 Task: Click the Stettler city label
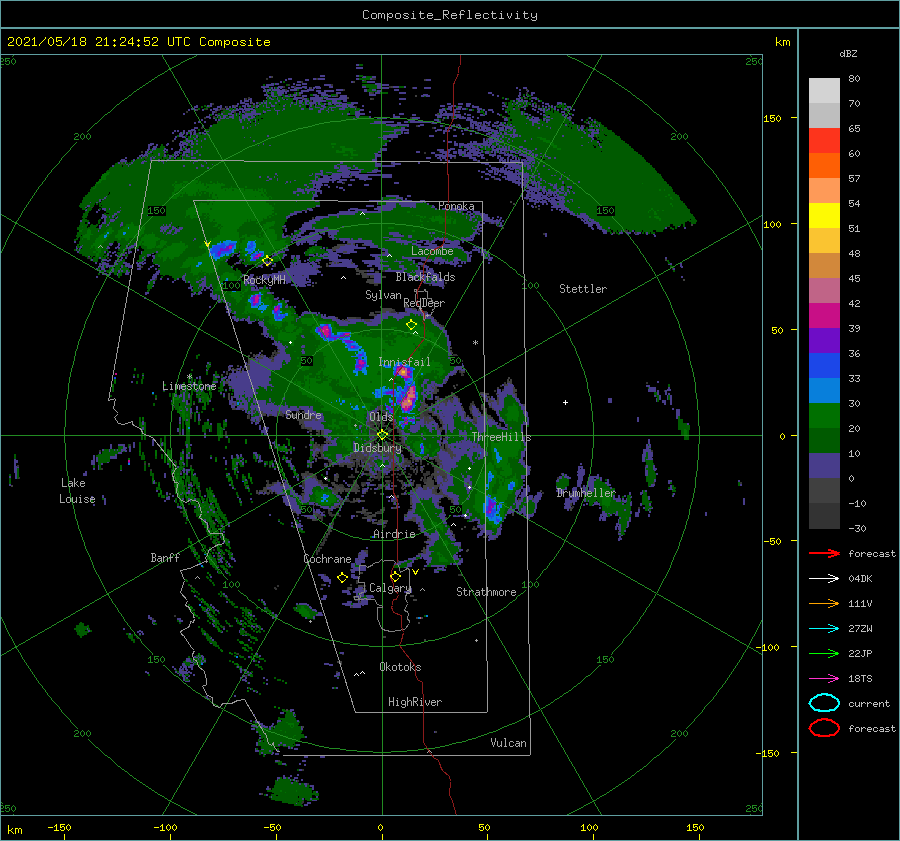[583, 289]
